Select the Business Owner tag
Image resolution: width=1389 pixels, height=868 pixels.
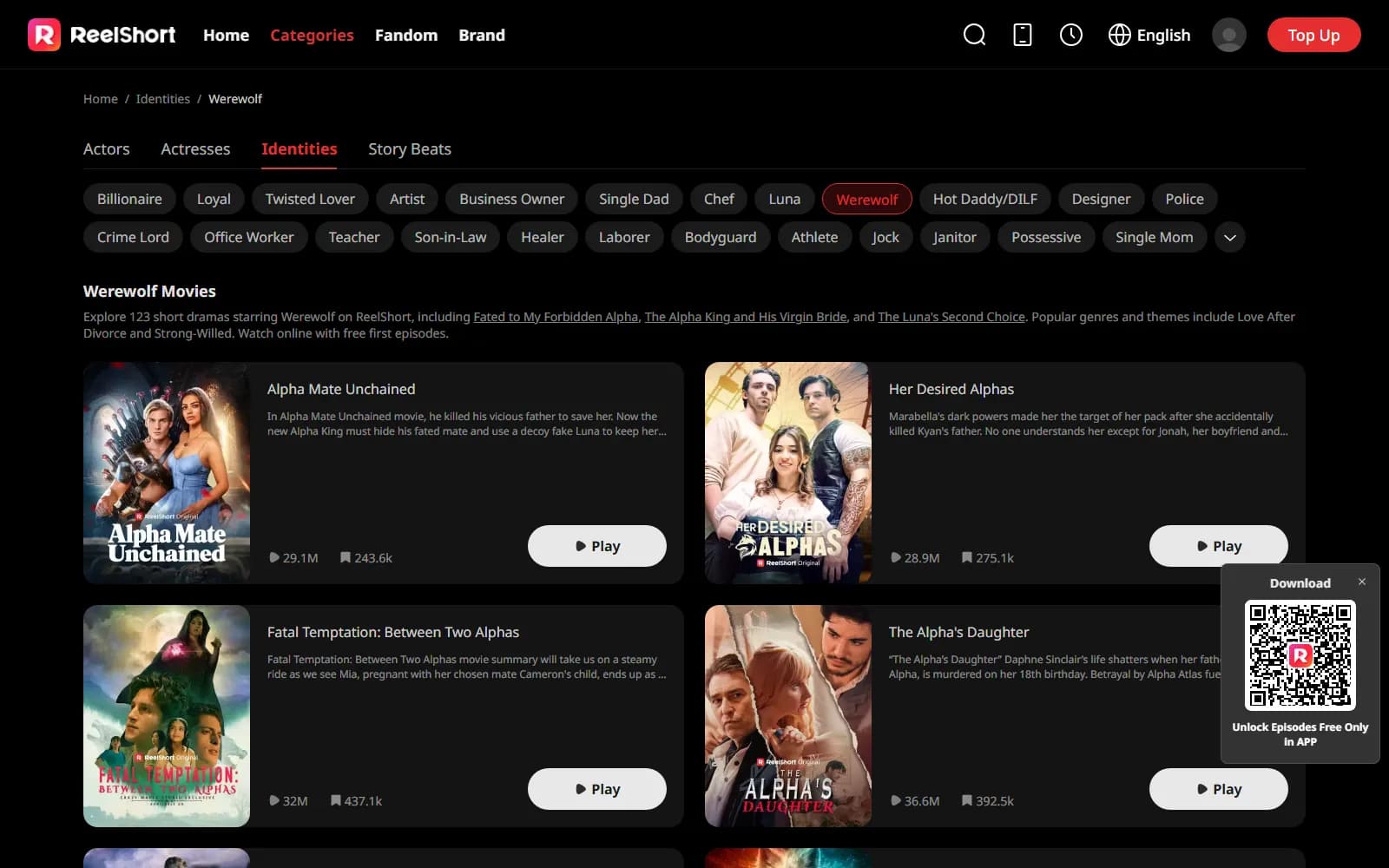[511, 199]
